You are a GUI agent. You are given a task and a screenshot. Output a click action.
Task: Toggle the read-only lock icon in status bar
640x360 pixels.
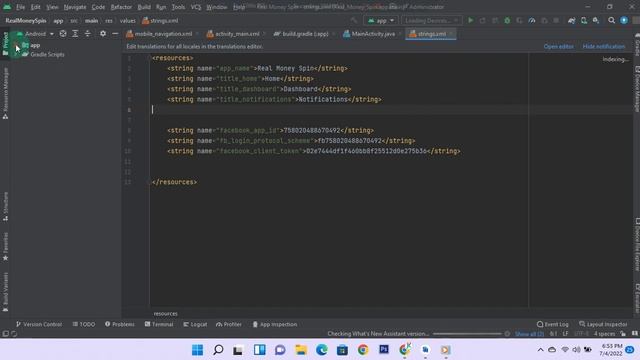click(623, 334)
